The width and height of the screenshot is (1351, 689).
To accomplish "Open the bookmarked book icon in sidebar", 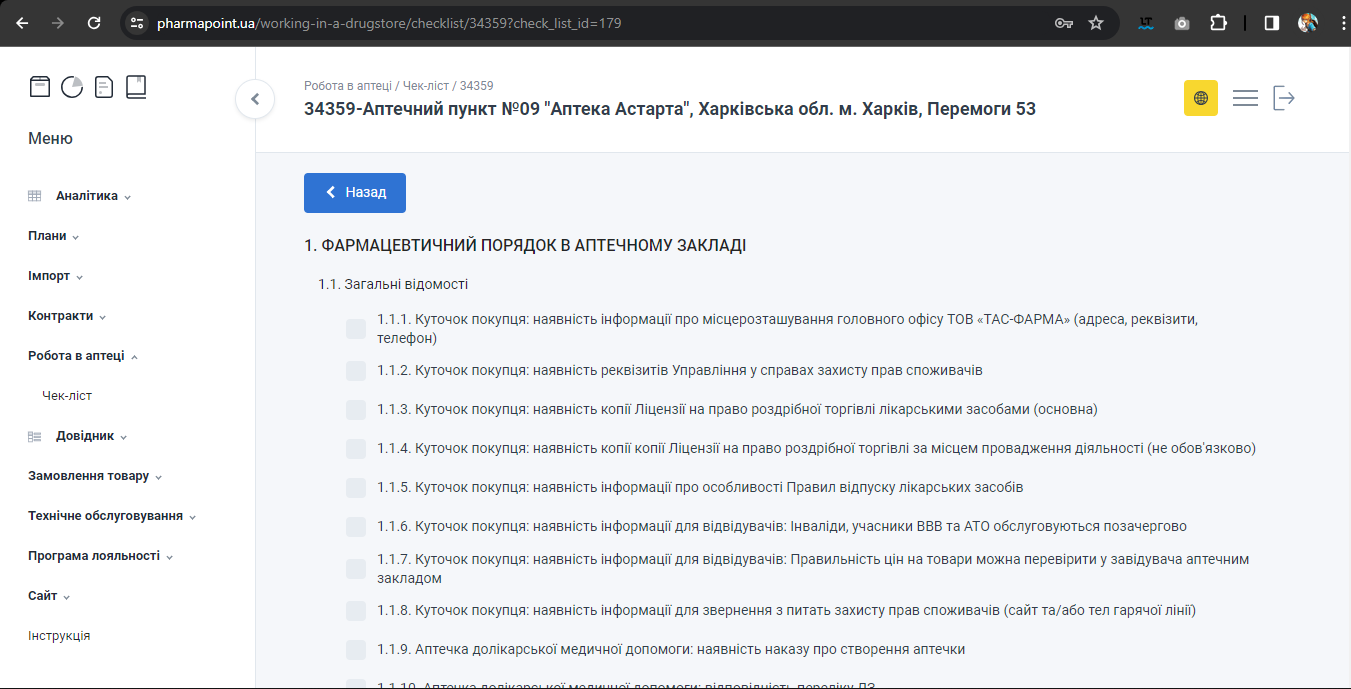I will pyautogui.click(x=136, y=87).
